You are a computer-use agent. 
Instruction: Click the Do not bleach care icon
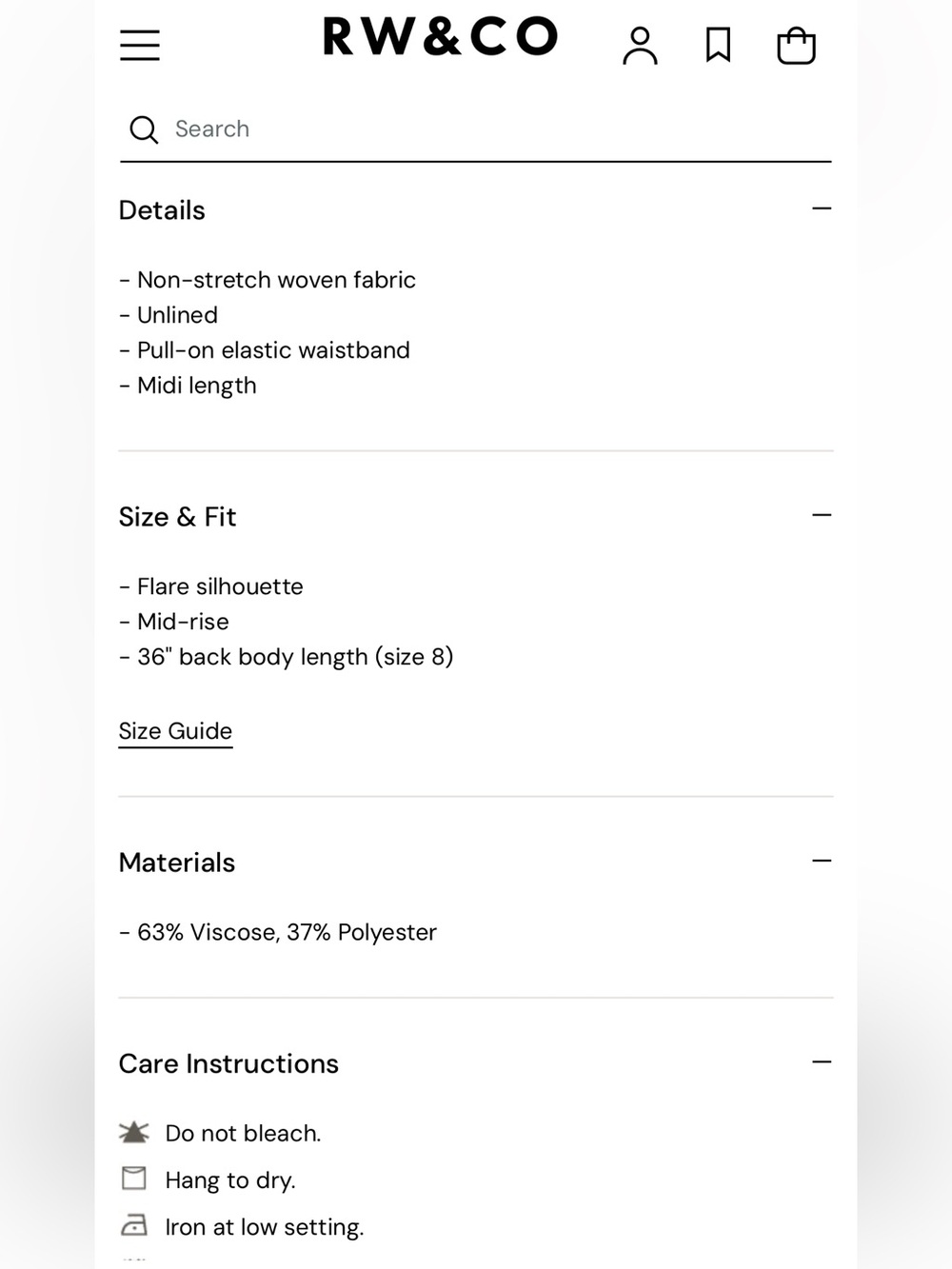134,1132
